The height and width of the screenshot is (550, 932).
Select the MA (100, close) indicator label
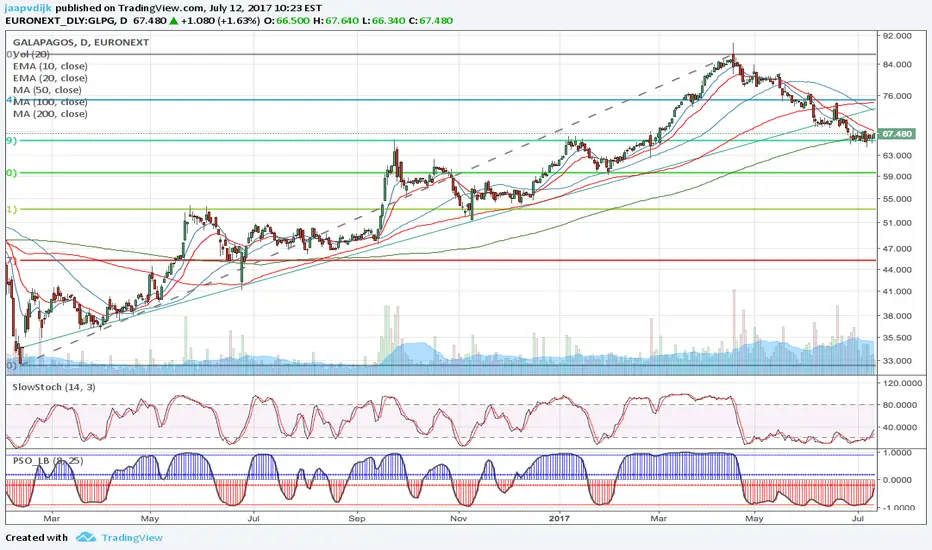coord(50,102)
